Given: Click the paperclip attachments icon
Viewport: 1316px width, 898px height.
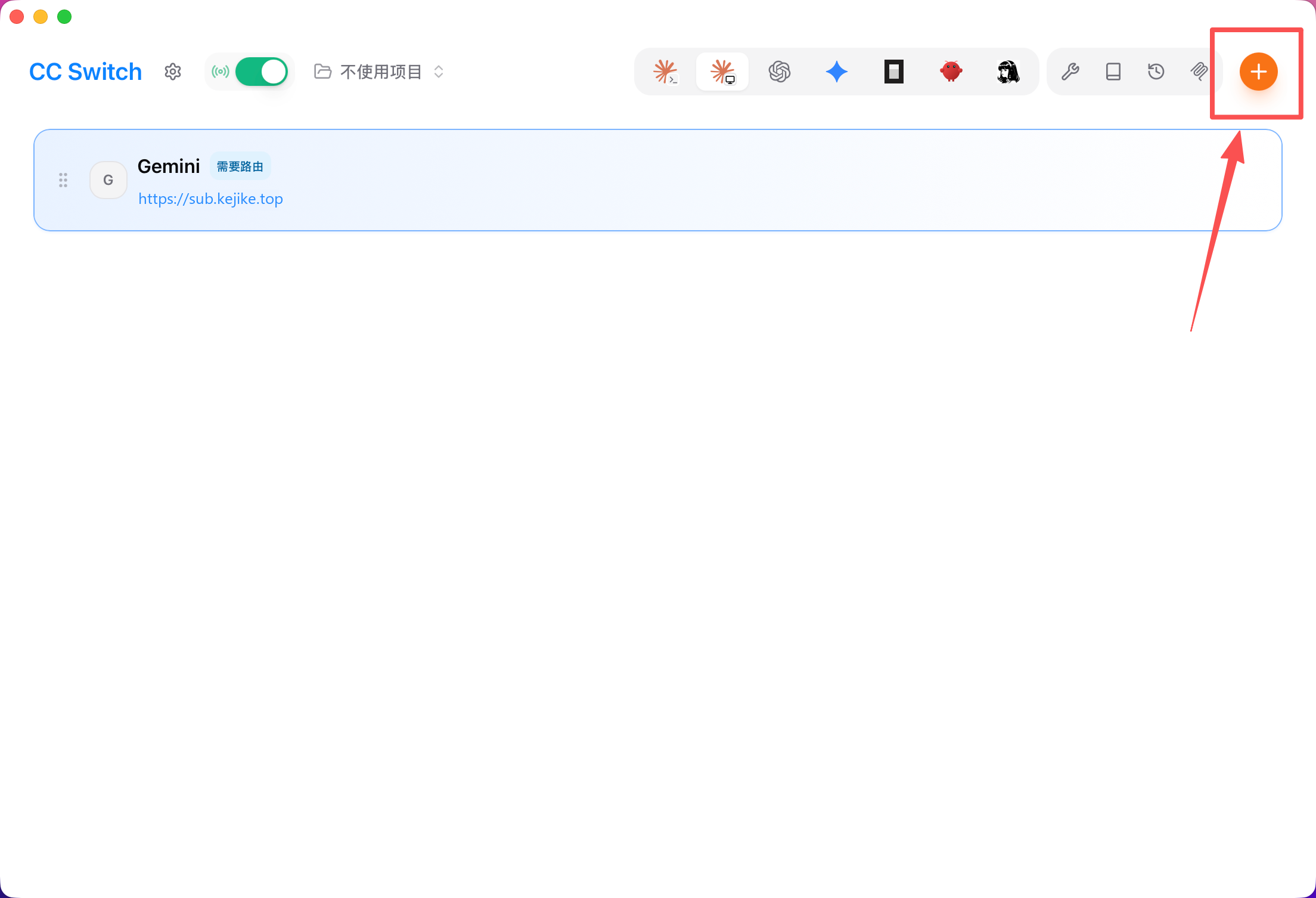Looking at the screenshot, I should pyautogui.click(x=1199, y=72).
